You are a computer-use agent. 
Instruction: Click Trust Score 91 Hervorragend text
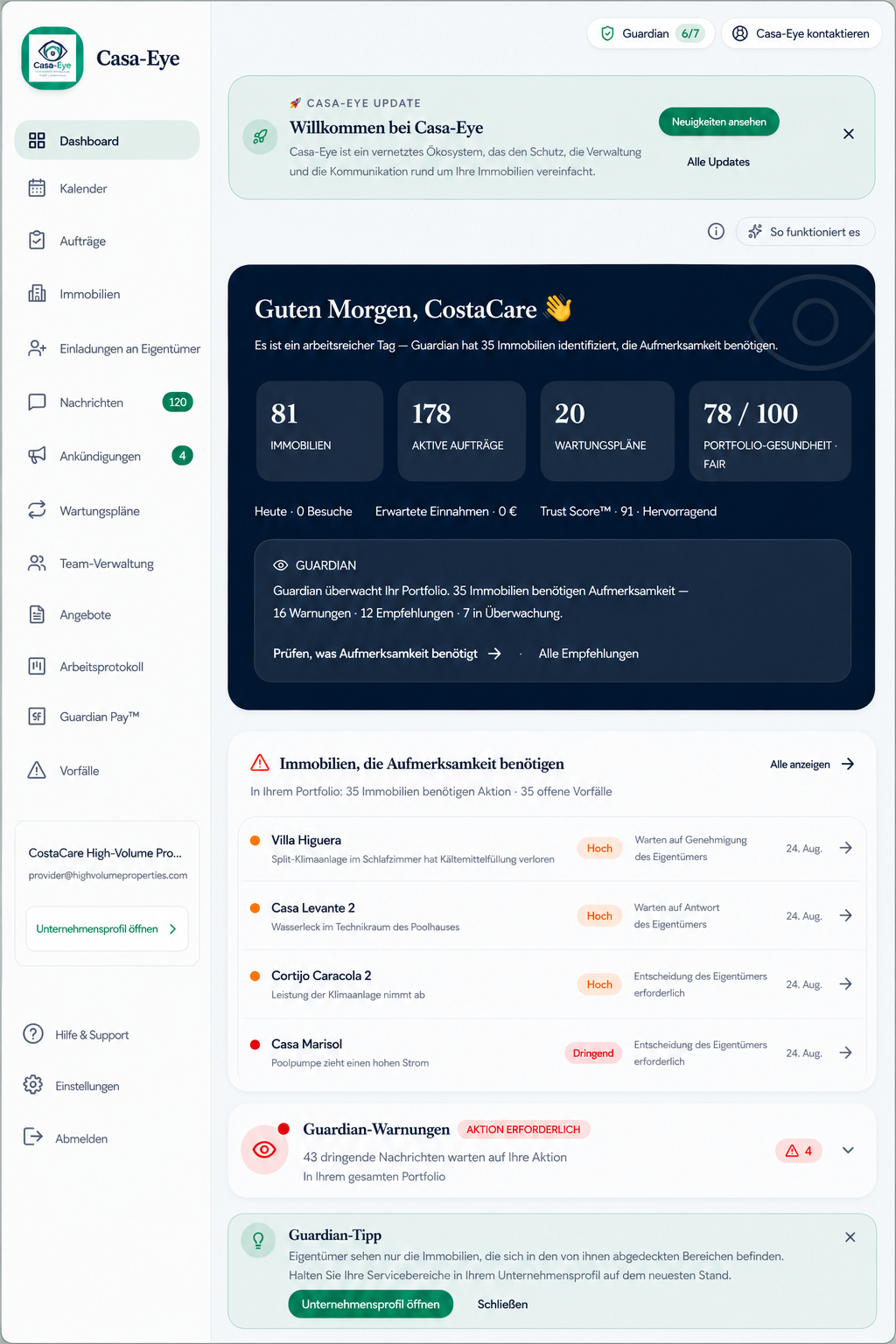(628, 511)
